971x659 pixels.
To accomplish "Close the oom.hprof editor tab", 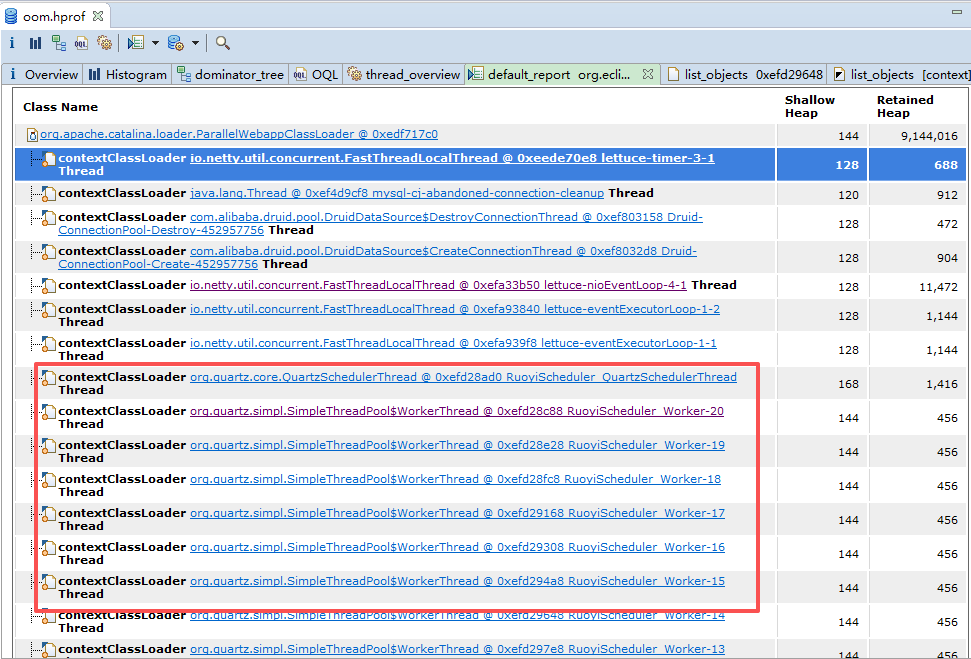I will coord(98,16).
